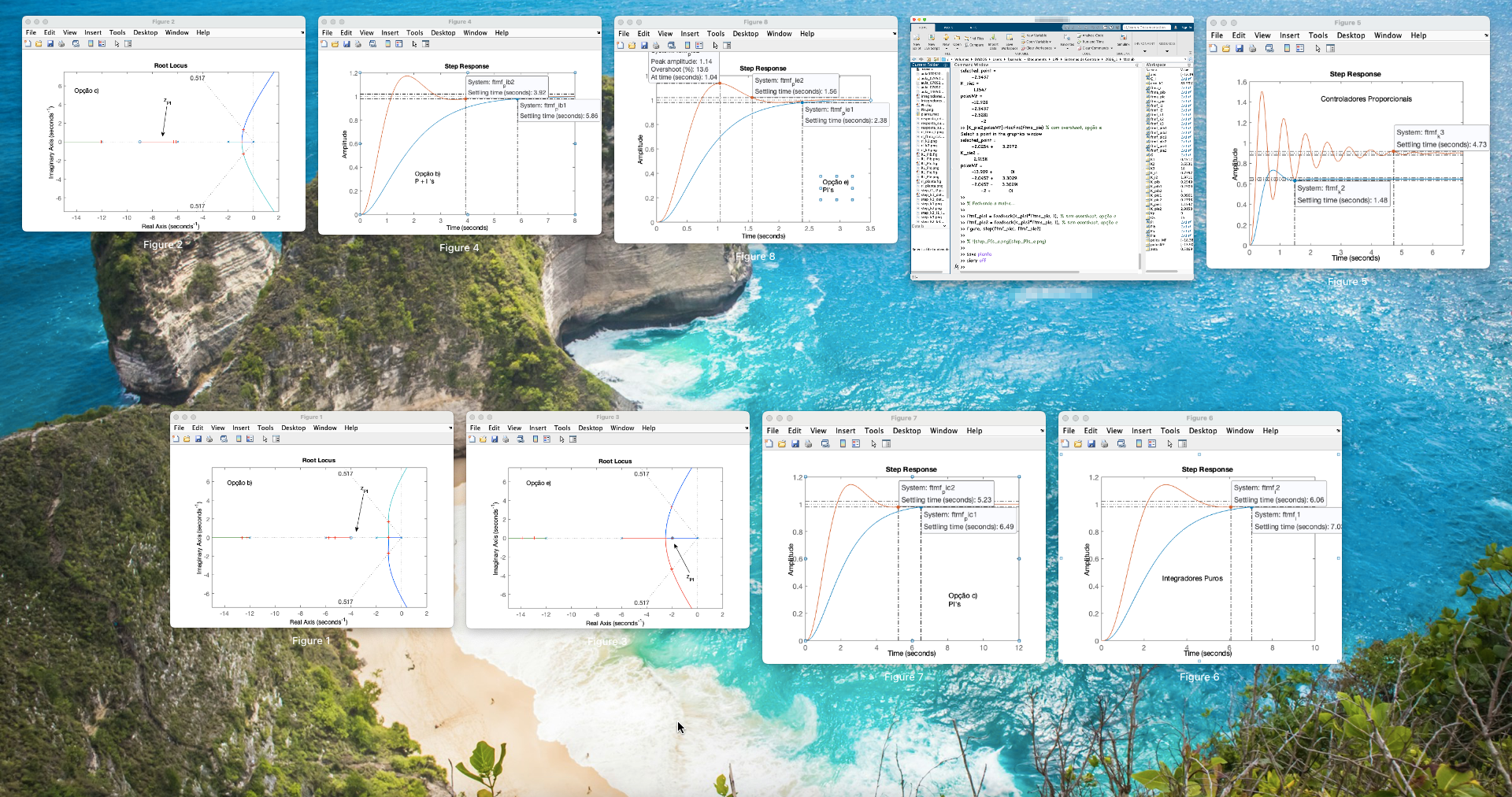1512x797 pixels.
Task: Open menu bar dock arrow in Figure 4
Action: 598,33
